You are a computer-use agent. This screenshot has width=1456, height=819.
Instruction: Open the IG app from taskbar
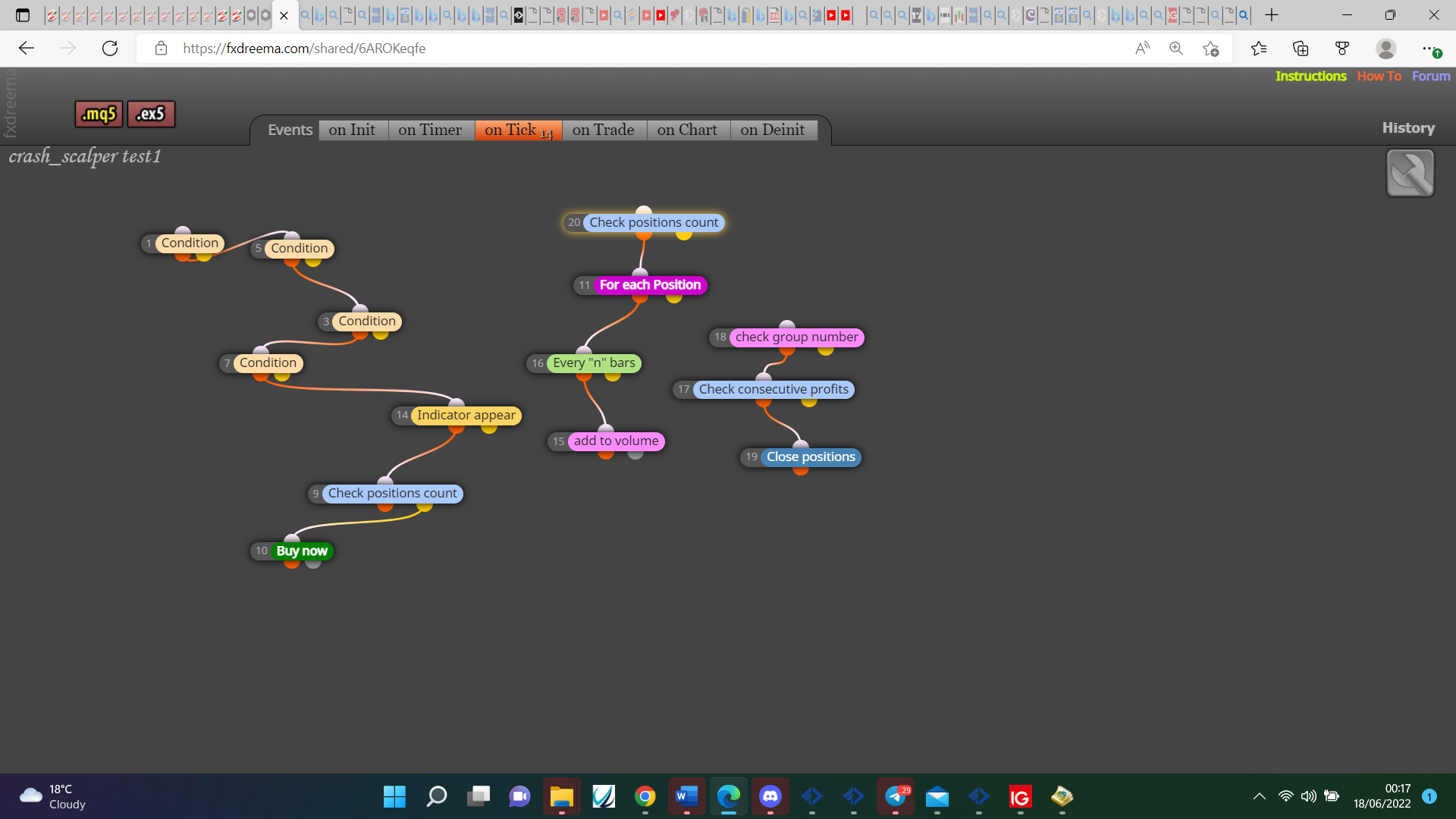(x=1020, y=796)
